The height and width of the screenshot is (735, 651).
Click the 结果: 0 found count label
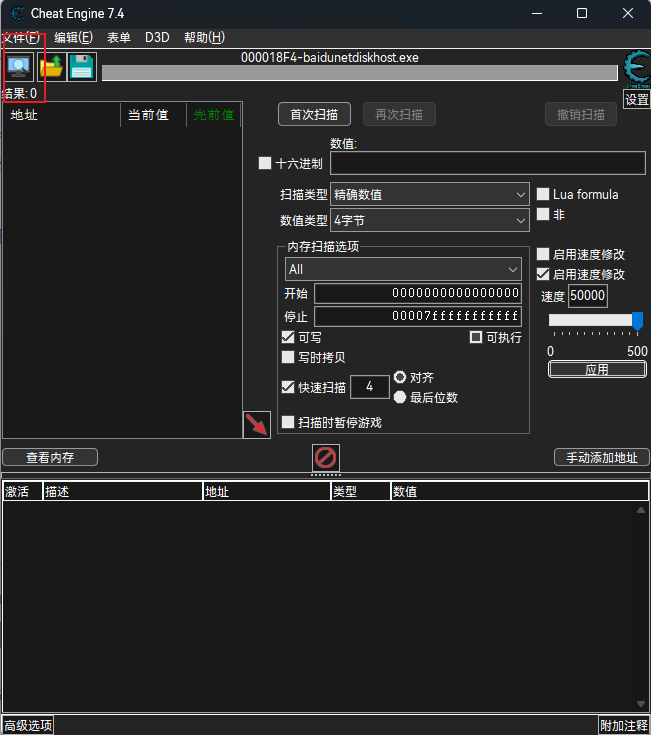pos(20,93)
